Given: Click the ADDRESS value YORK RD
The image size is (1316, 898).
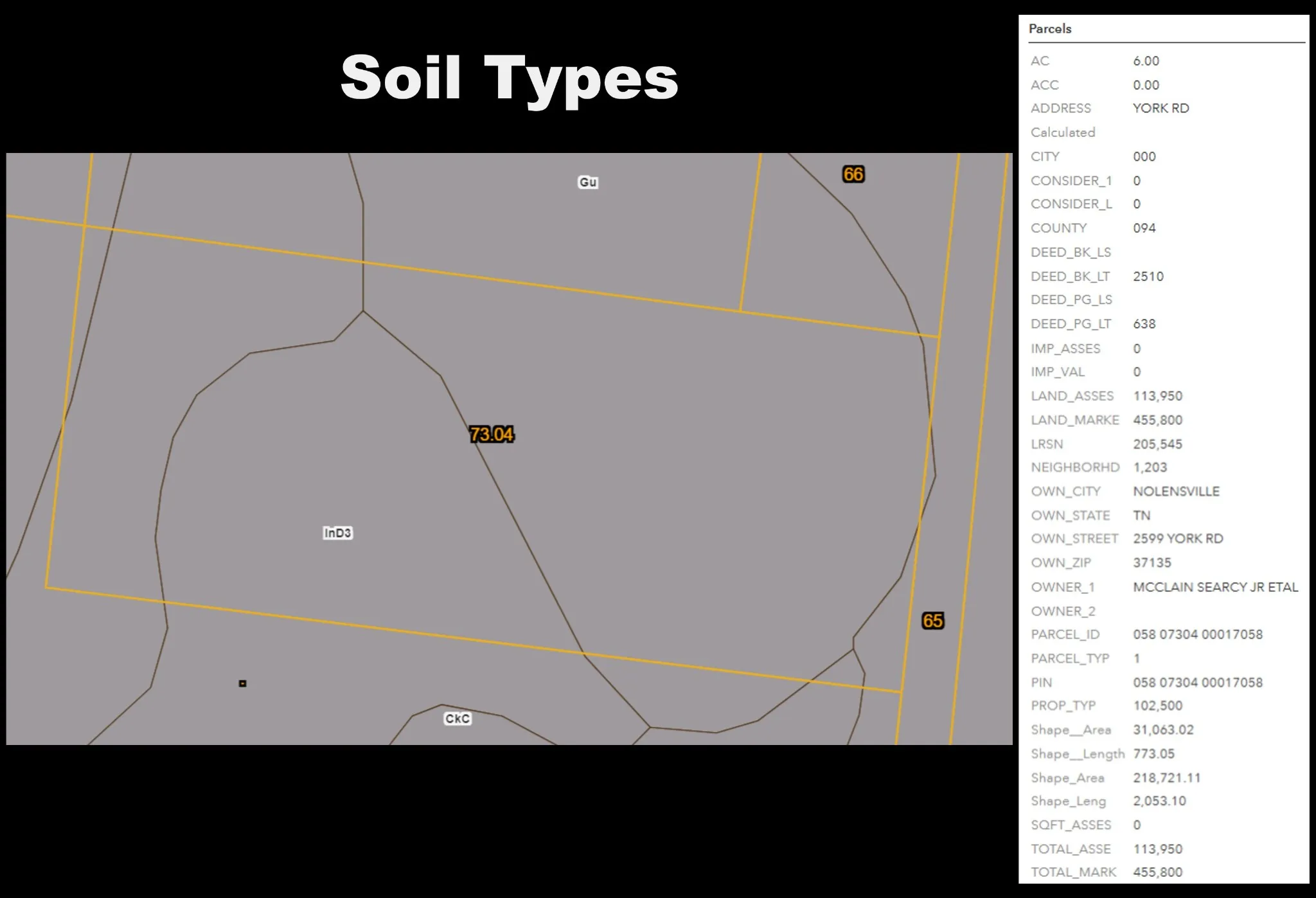Looking at the screenshot, I should coord(1160,108).
